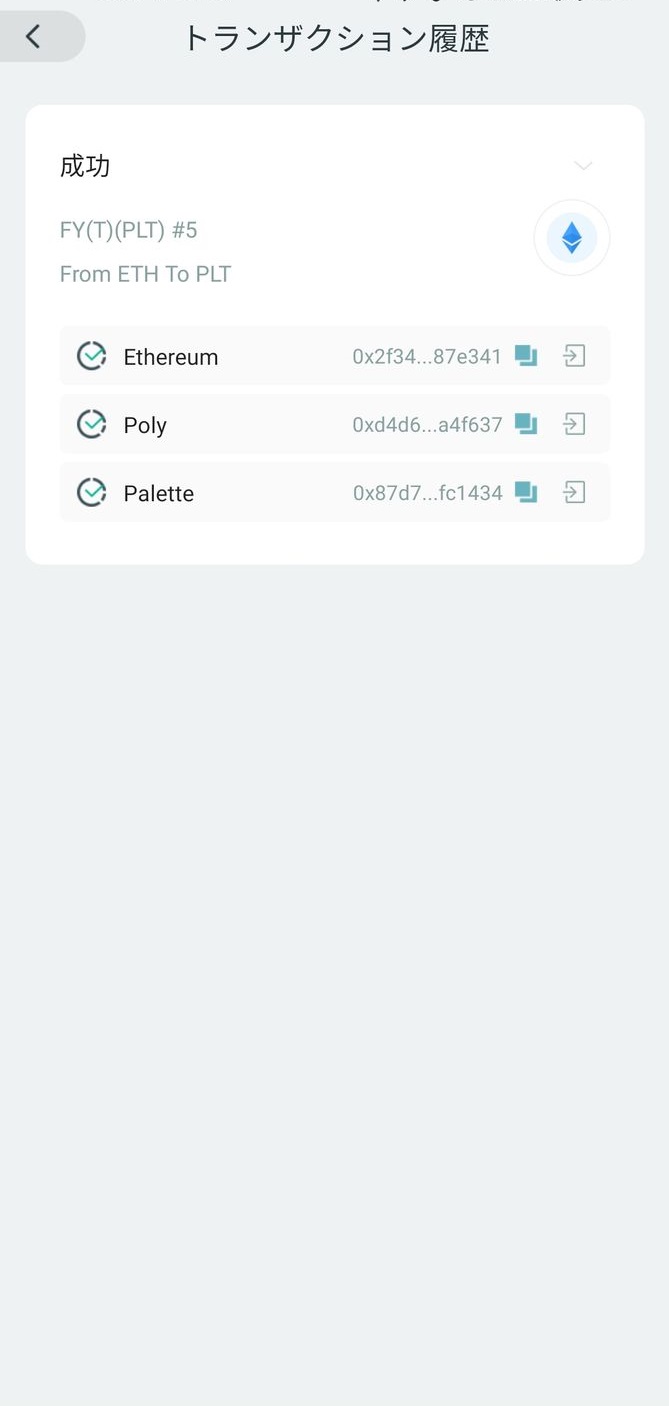
Task: Collapse the 成功 transaction details
Action: 583,166
